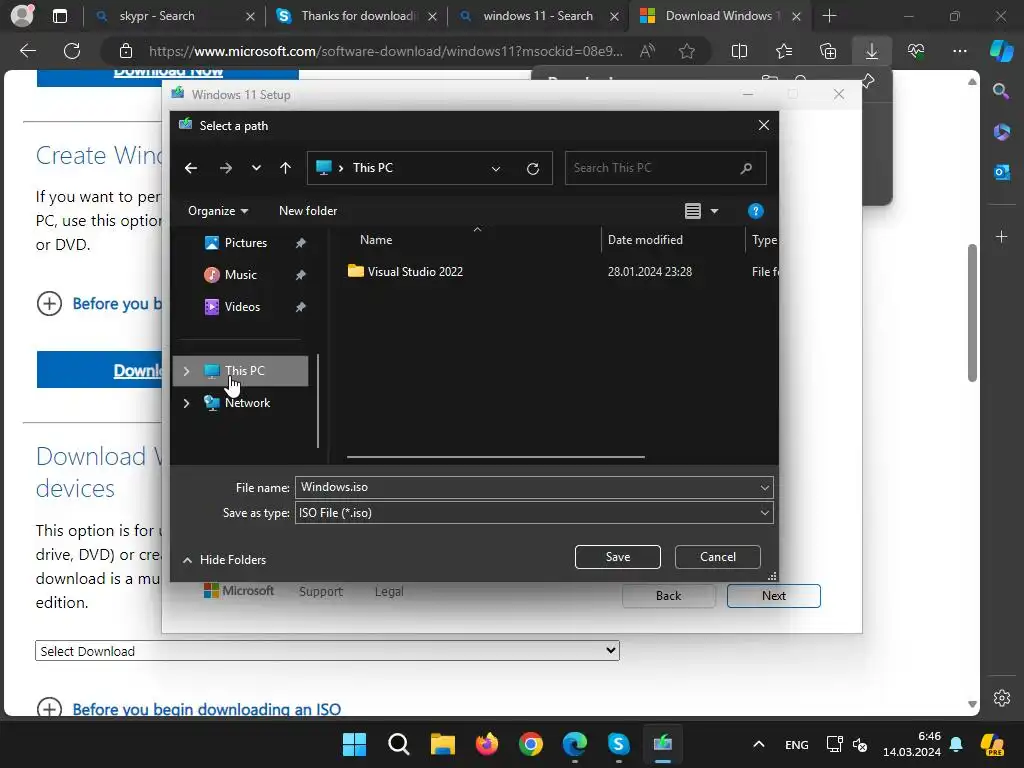Click the File name field
Screen dimensions: 1024x768
tap(526, 487)
